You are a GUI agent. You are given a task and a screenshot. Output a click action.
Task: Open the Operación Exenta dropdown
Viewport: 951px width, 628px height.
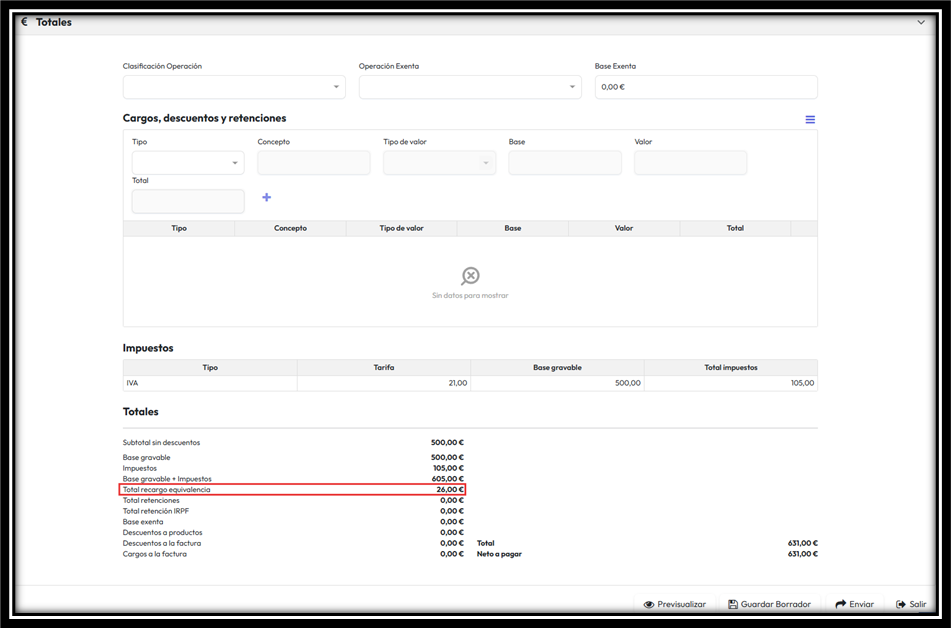point(470,87)
